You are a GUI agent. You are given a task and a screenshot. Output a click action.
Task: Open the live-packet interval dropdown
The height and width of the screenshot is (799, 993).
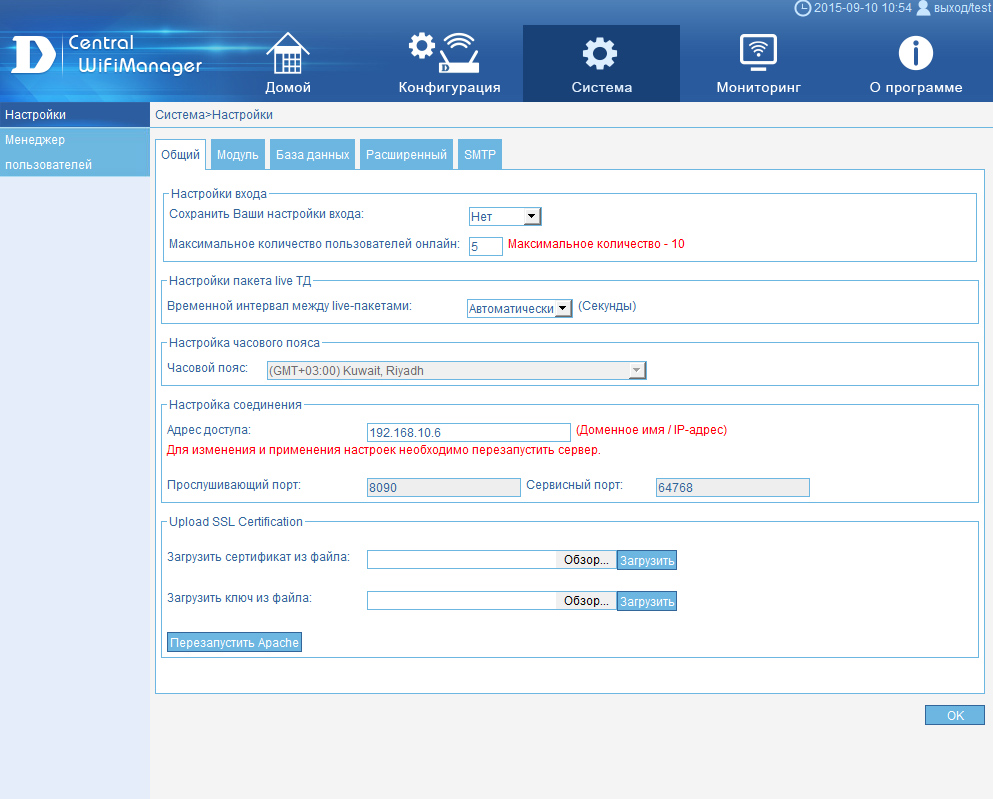(x=563, y=309)
